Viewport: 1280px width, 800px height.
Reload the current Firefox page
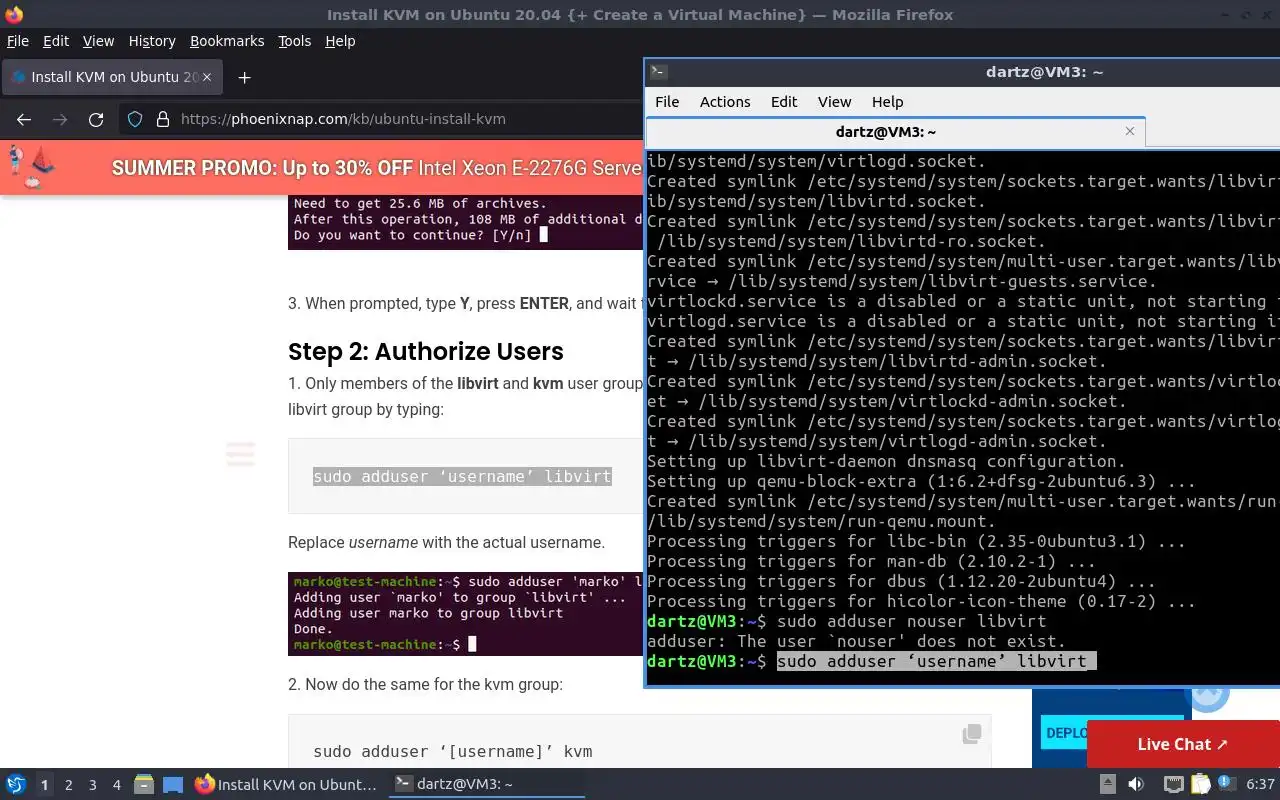96,119
